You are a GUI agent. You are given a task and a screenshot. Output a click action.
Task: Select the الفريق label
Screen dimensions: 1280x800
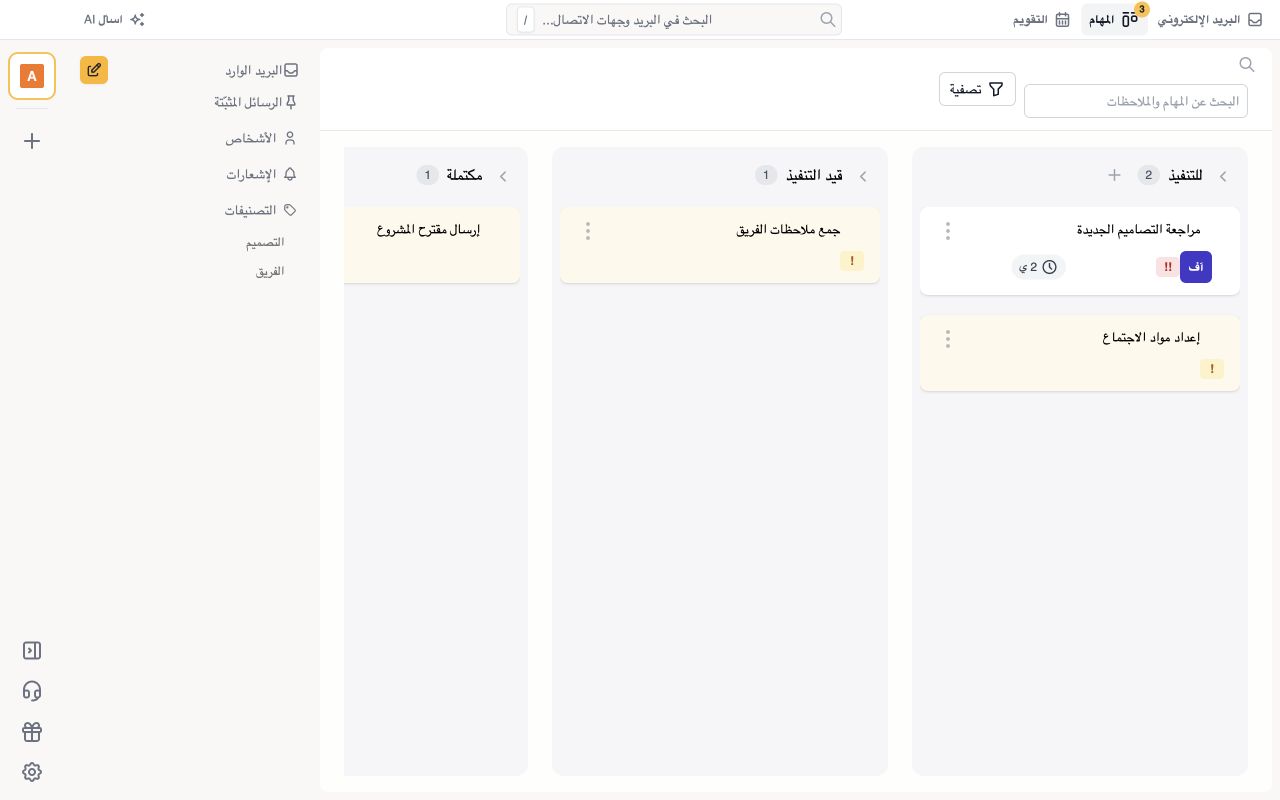pos(270,271)
